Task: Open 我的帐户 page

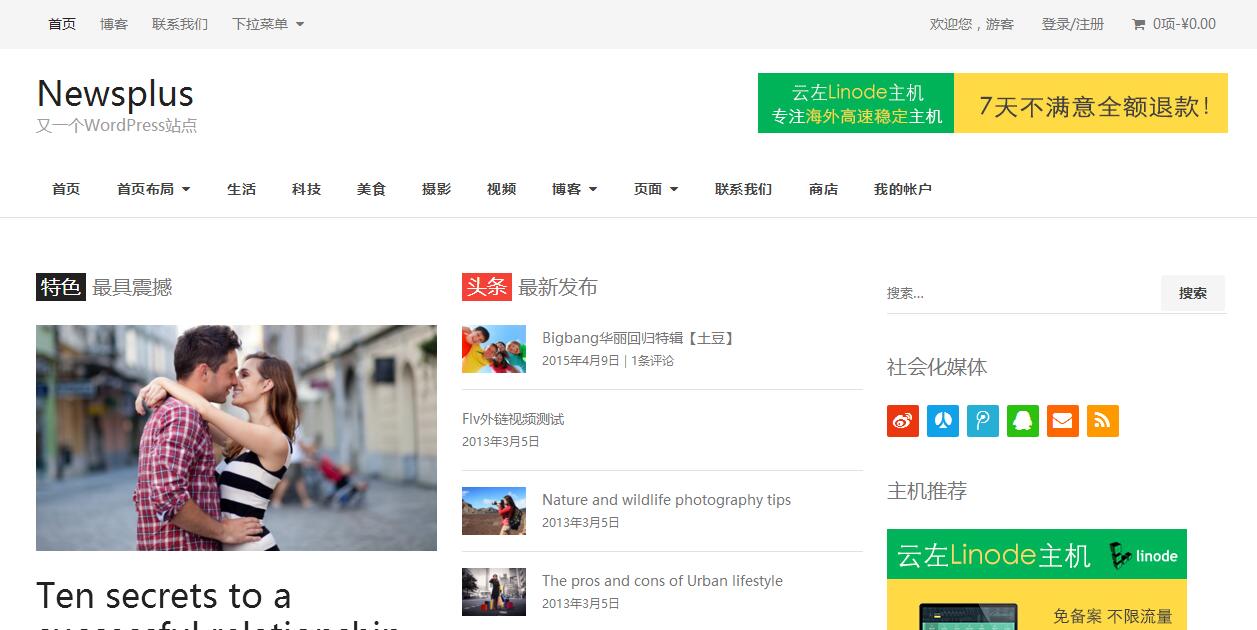Action: [902, 189]
